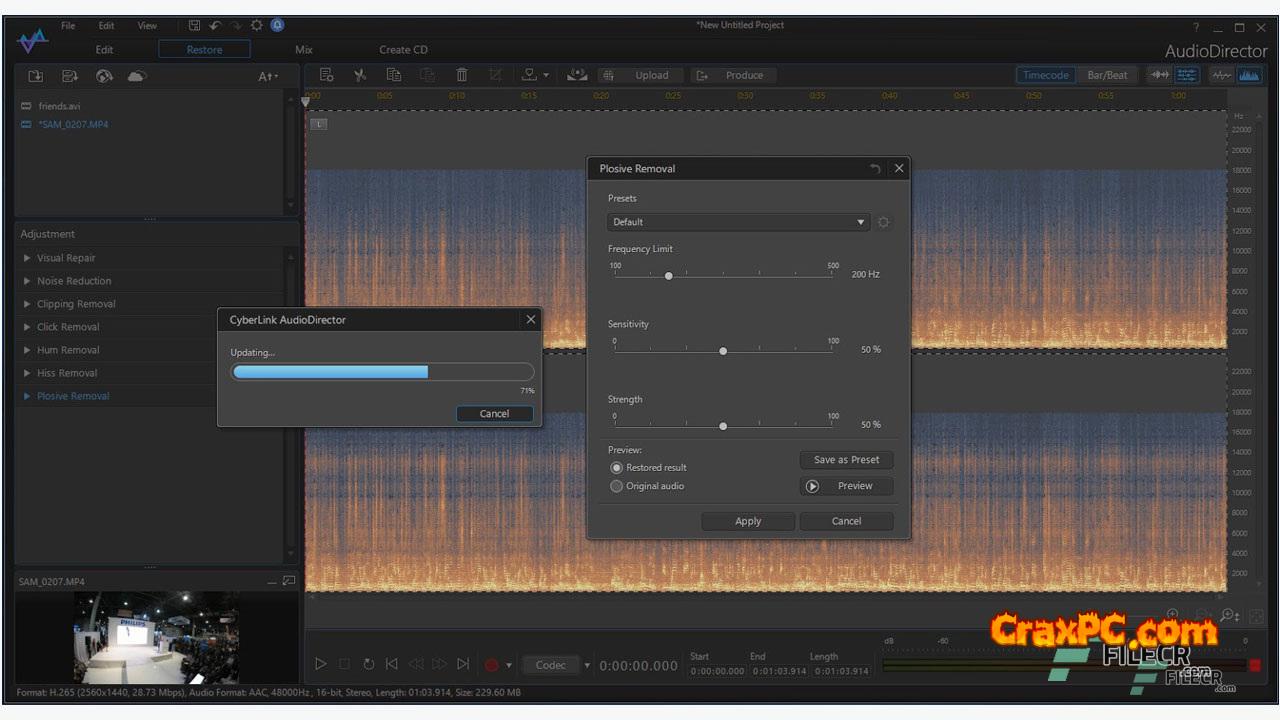Switch to spectral frequency view icon
Image resolution: width=1280 pixels, height=720 pixels.
click(1249, 75)
